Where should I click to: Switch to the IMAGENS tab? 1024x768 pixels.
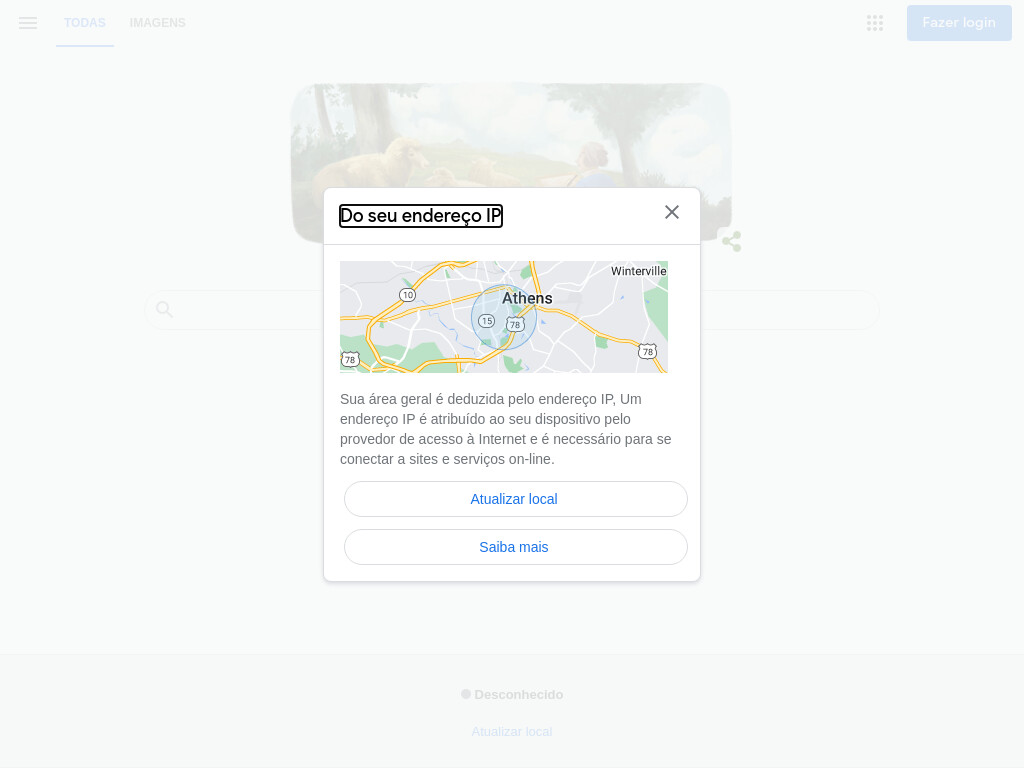pyautogui.click(x=157, y=23)
